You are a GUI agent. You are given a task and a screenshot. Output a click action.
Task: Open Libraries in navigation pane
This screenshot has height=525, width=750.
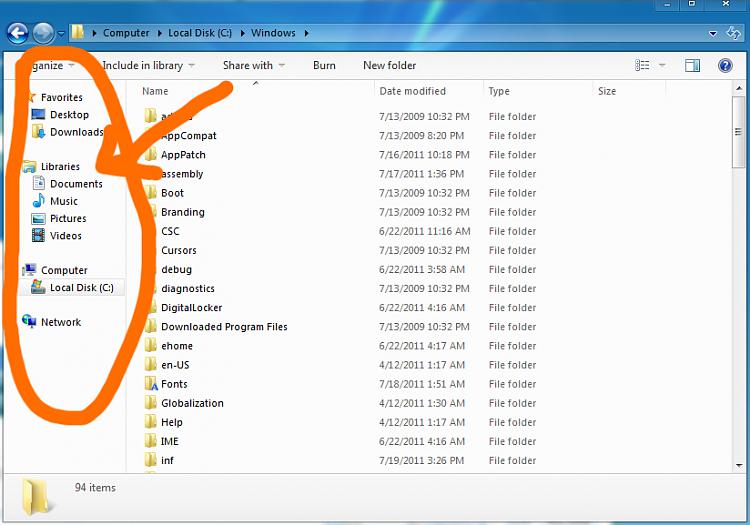coord(60,166)
